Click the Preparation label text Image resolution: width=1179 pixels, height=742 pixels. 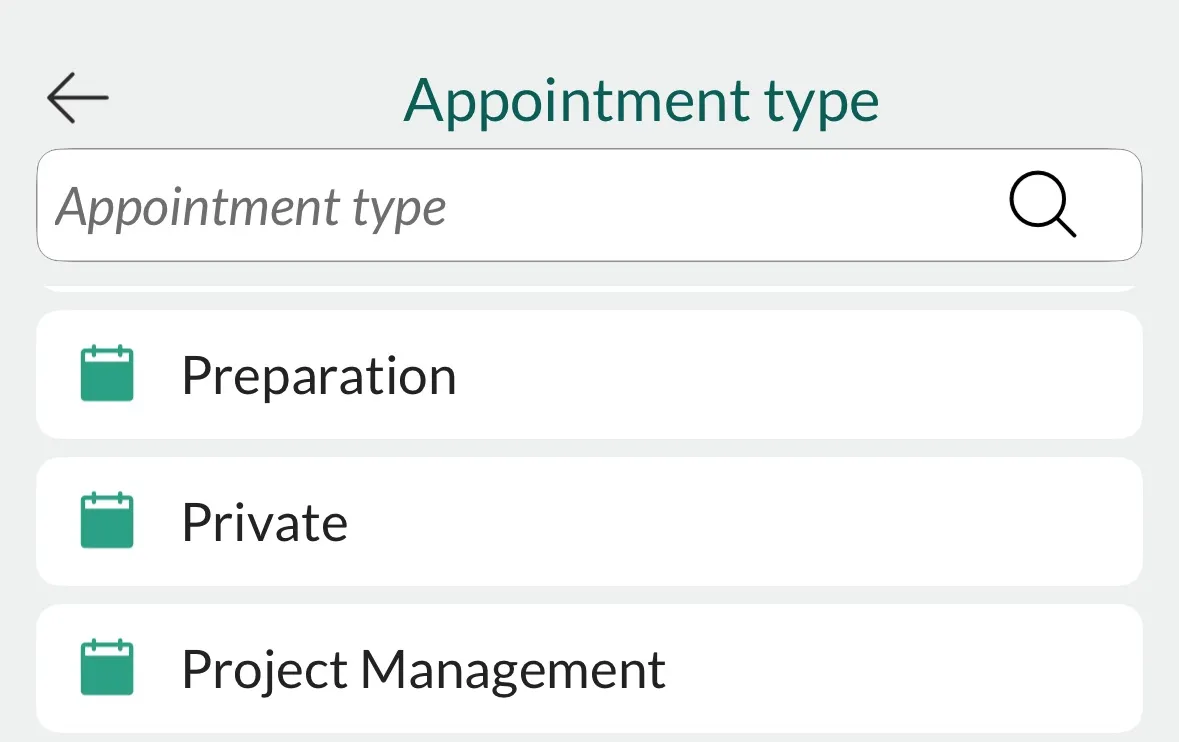pos(318,376)
